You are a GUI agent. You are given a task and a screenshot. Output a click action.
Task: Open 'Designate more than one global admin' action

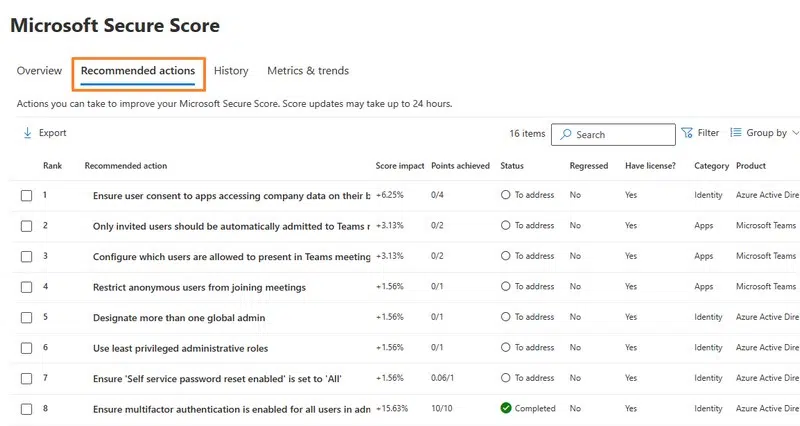click(x=179, y=318)
